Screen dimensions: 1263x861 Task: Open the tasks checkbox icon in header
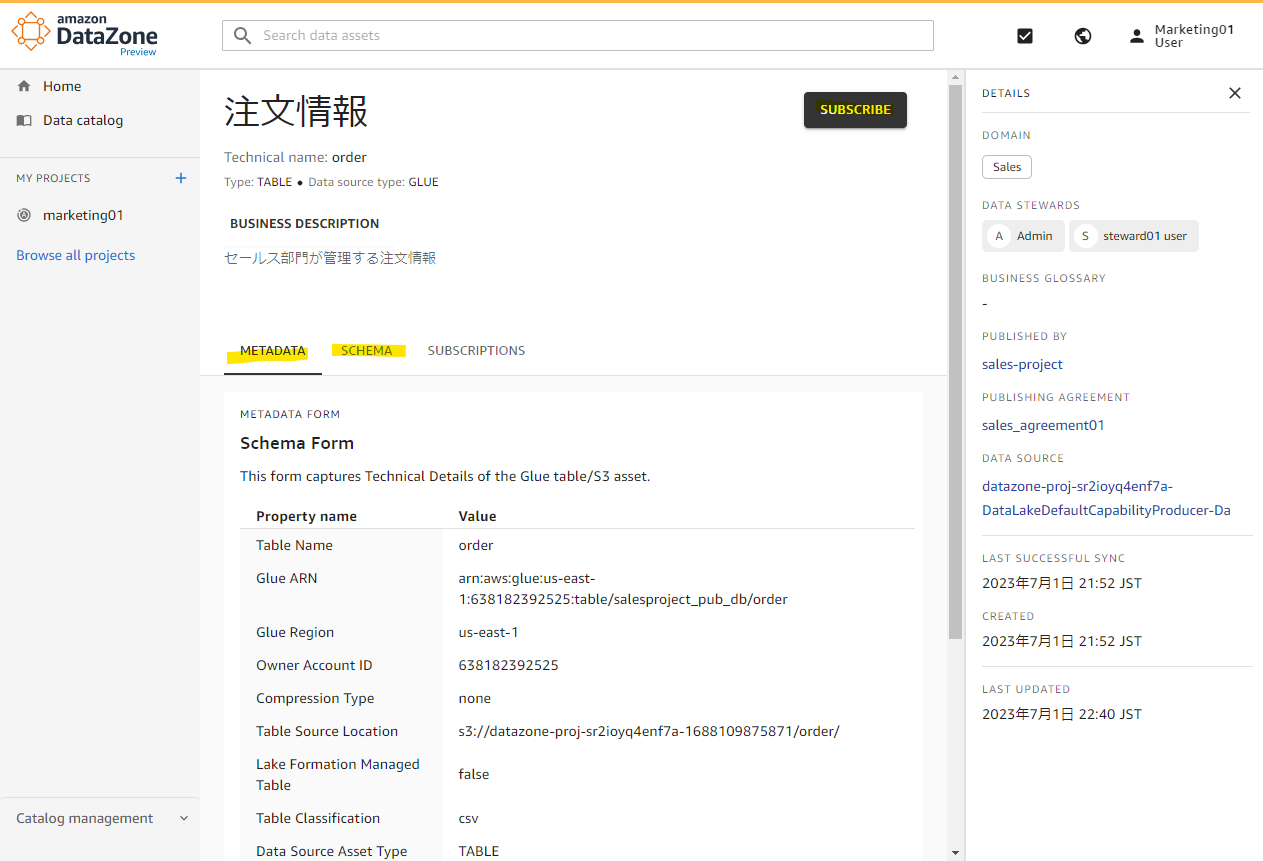1025,36
